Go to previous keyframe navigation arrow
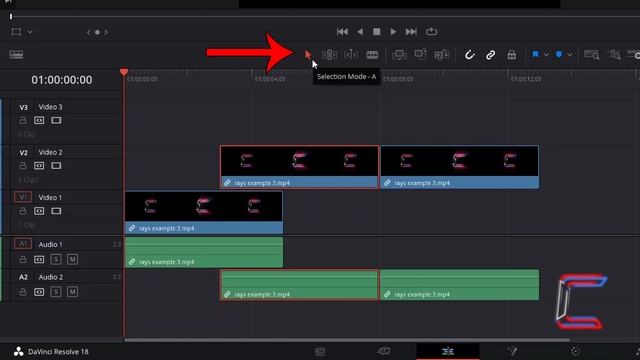The image size is (640, 360). coord(89,32)
